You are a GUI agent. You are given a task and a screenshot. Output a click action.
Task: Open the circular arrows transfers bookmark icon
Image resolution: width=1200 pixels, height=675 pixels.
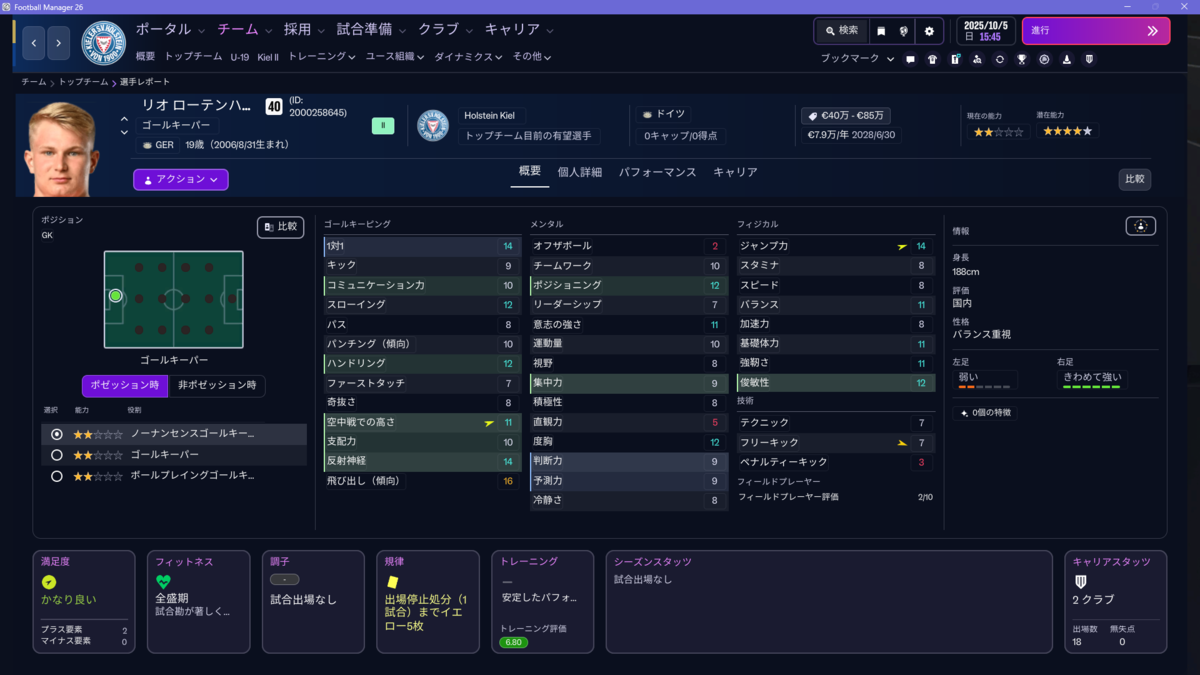(x=999, y=59)
